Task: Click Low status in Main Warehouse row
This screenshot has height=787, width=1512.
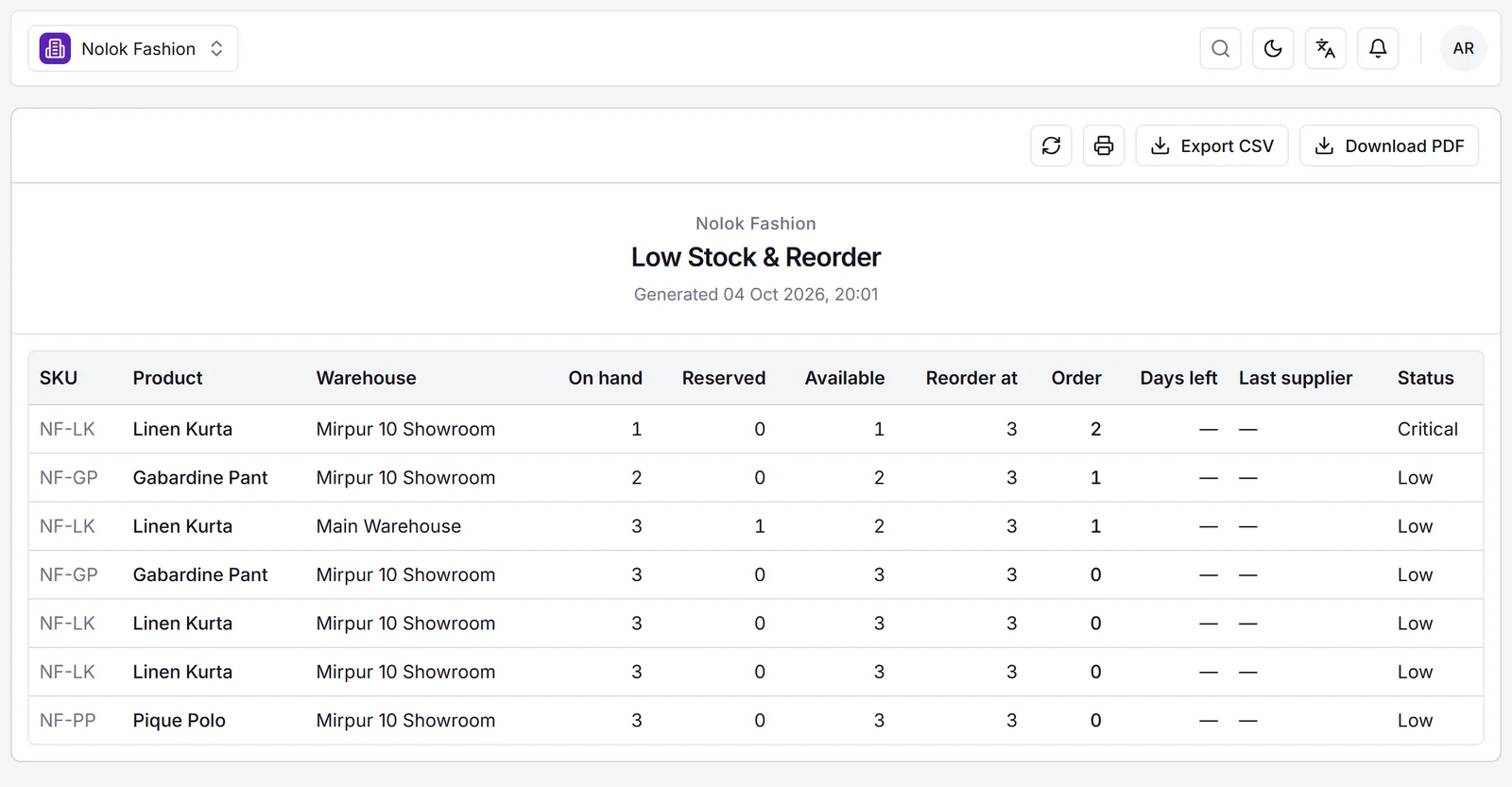Action: (1415, 526)
